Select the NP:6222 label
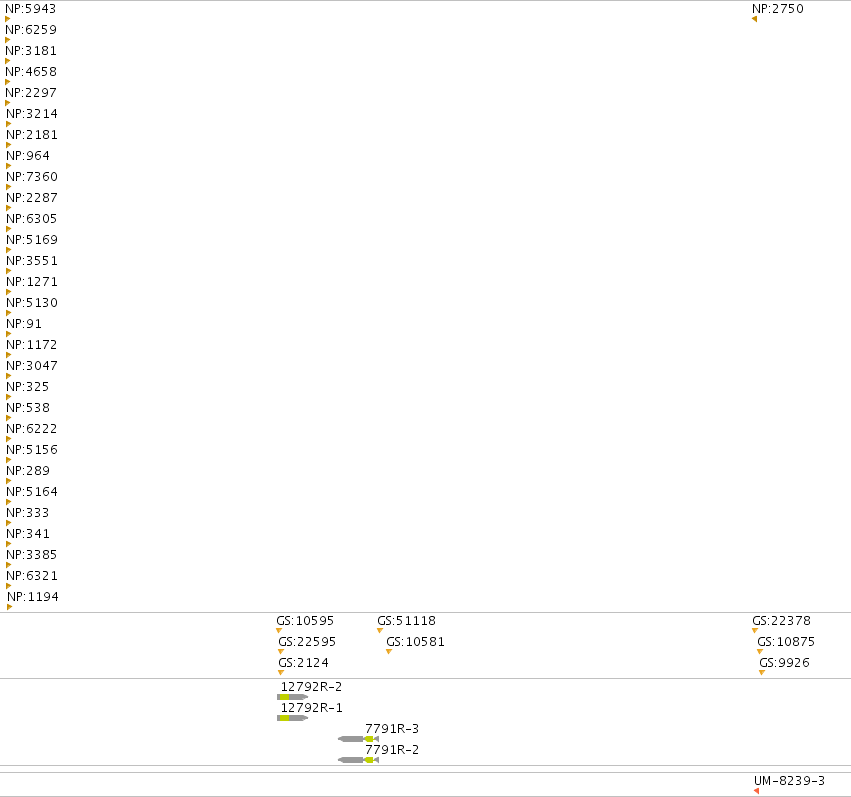The height and width of the screenshot is (797, 851). coord(31,429)
